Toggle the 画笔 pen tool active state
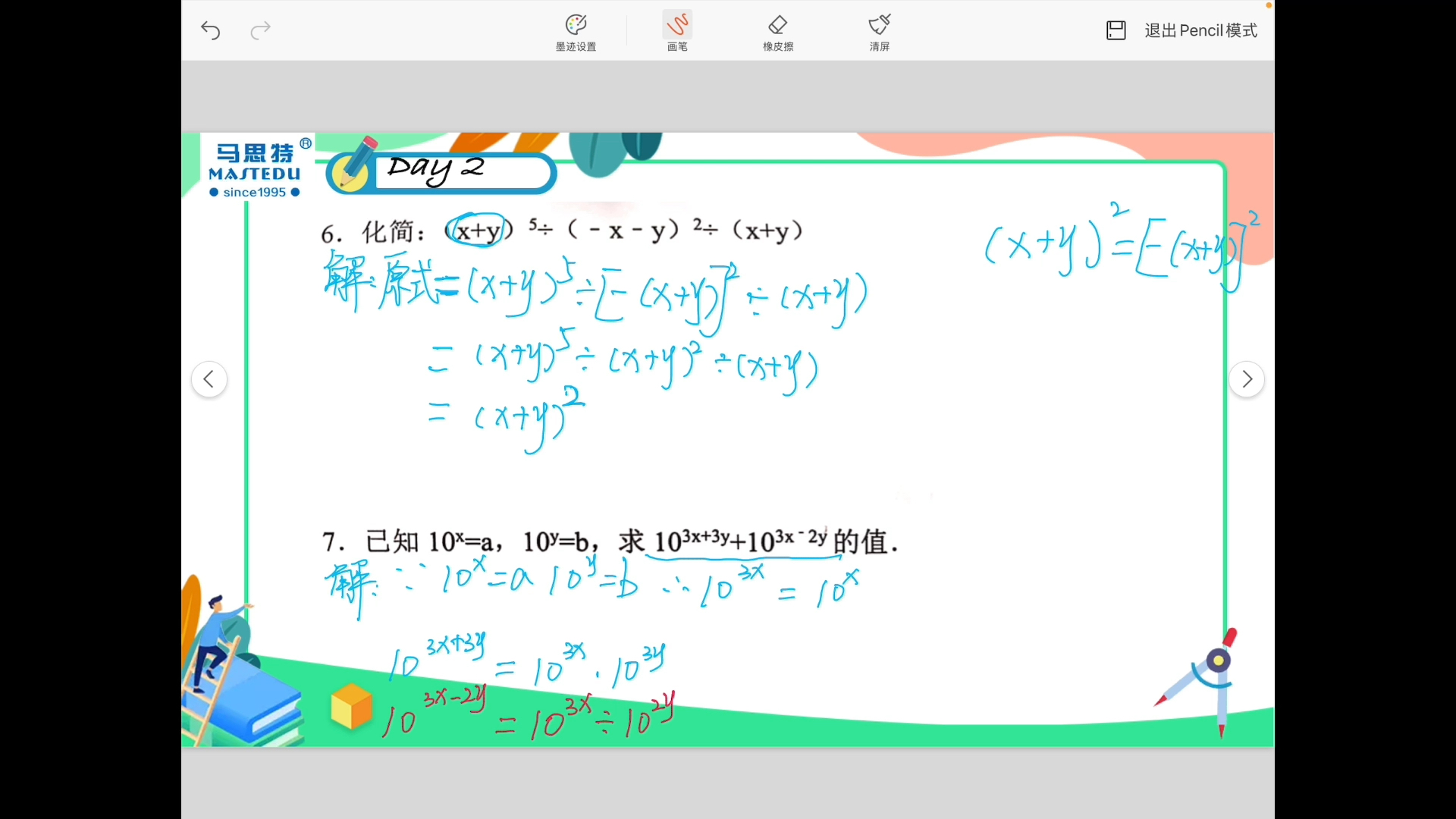This screenshot has width=1456, height=819. click(676, 30)
